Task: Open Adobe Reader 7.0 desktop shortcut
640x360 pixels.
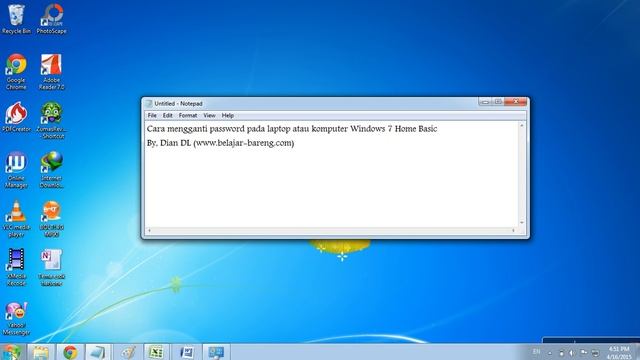Action: click(51, 71)
